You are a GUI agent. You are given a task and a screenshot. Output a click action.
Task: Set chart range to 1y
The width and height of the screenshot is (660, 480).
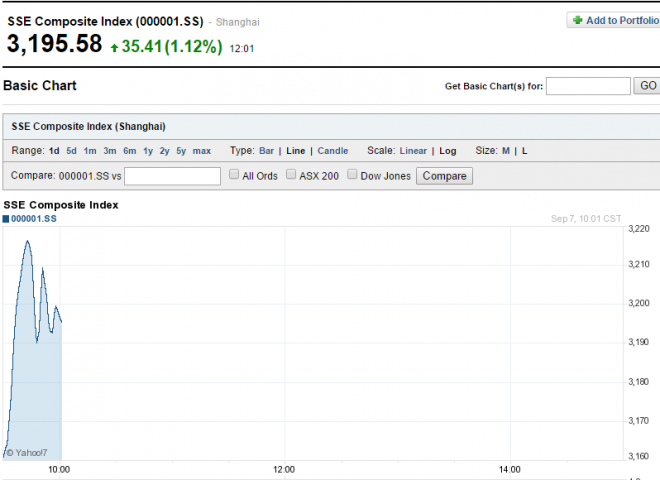click(x=148, y=151)
